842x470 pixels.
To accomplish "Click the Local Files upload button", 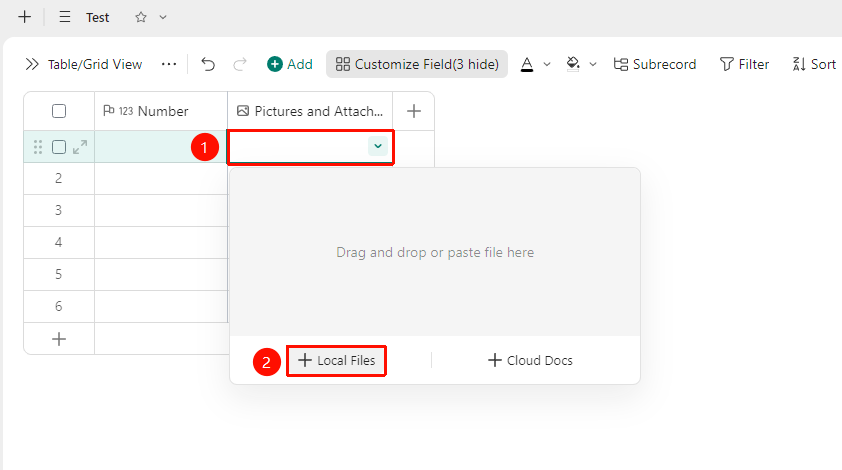I will pos(336,360).
